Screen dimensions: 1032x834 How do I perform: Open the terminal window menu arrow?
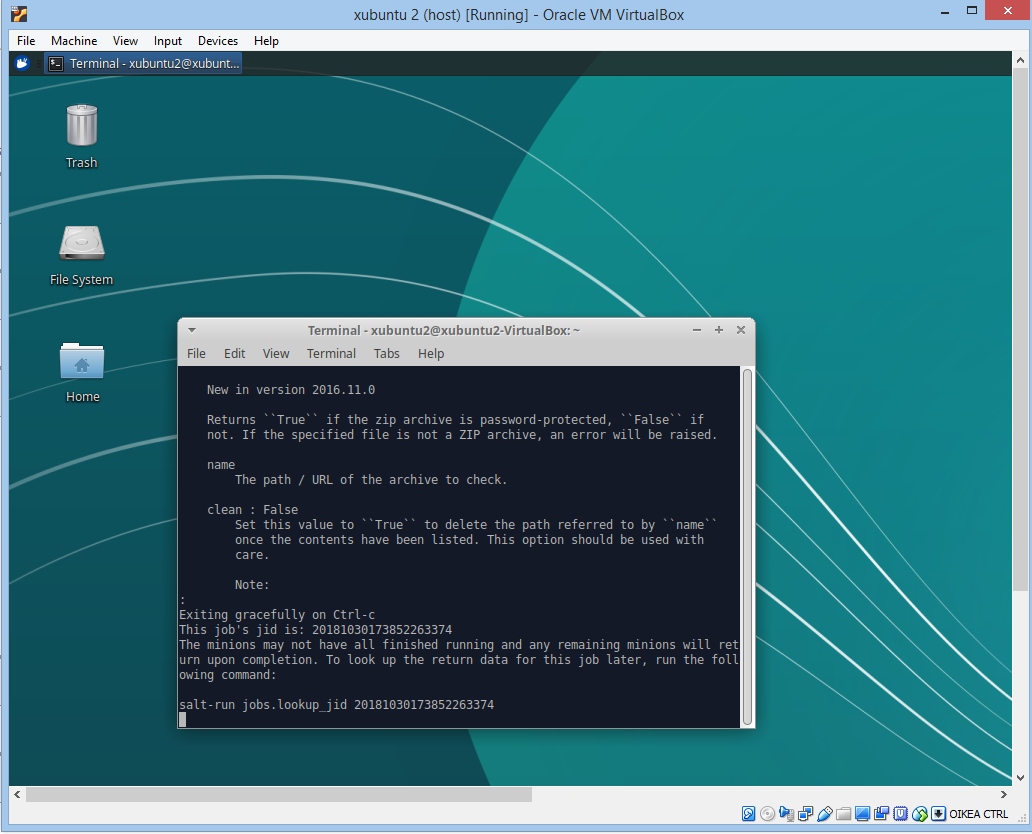[192, 330]
